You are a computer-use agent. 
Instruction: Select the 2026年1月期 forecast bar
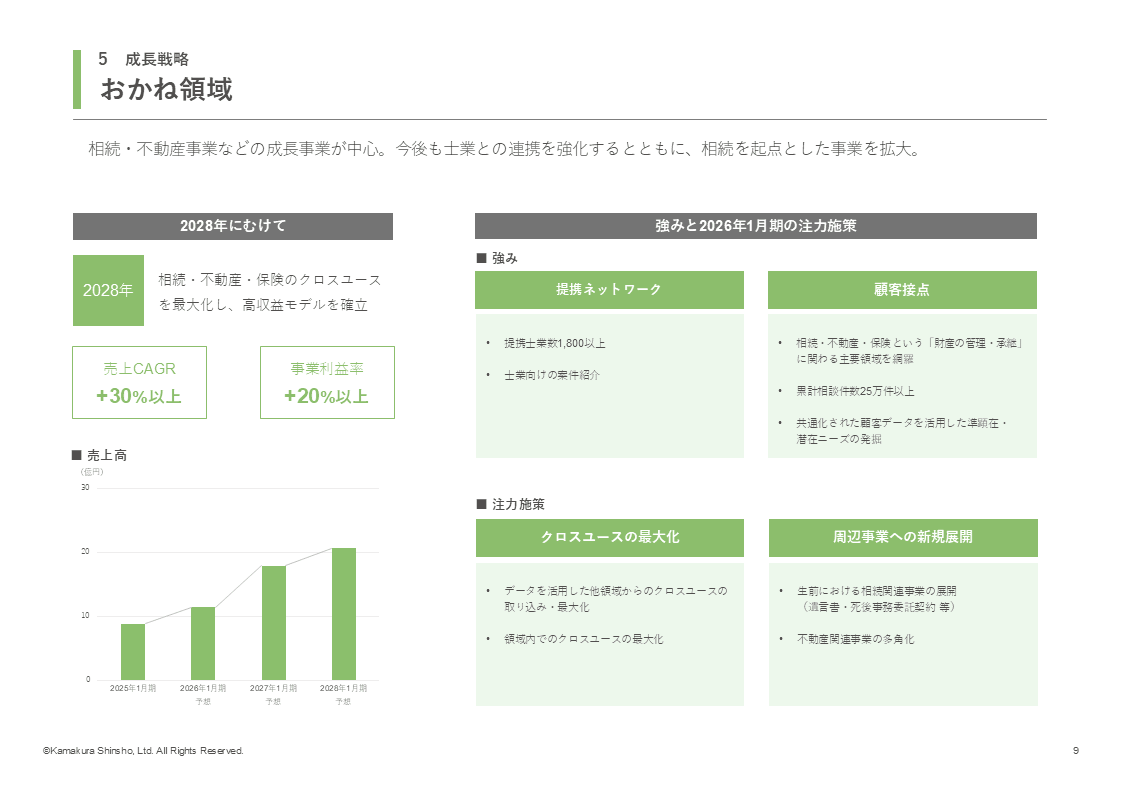(203, 643)
